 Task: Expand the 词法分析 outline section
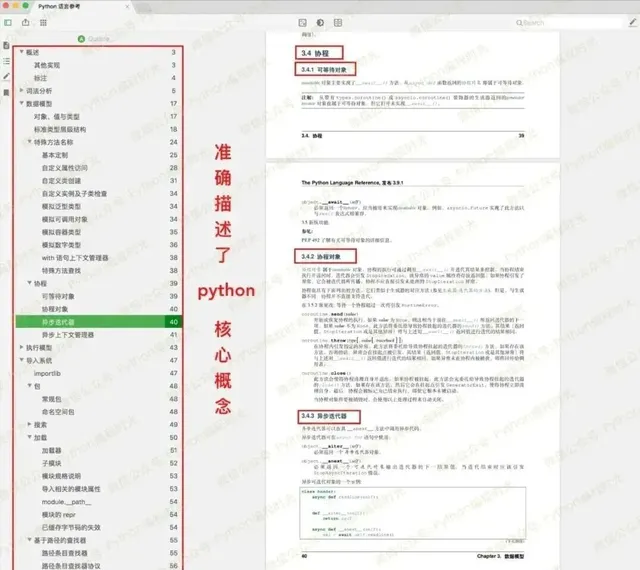[21, 90]
